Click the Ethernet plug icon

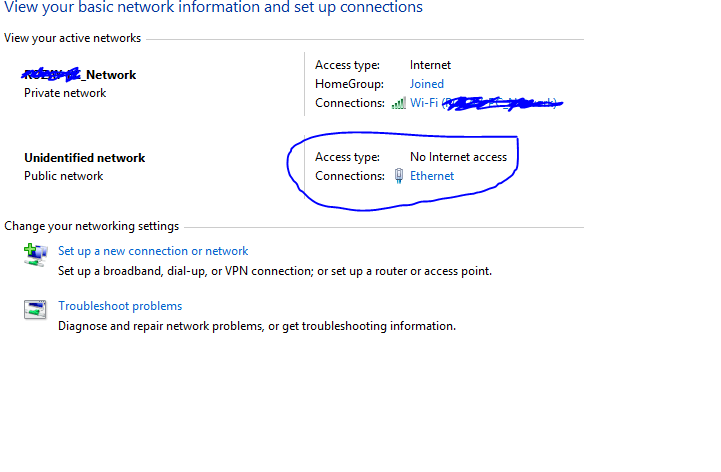point(399,176)
